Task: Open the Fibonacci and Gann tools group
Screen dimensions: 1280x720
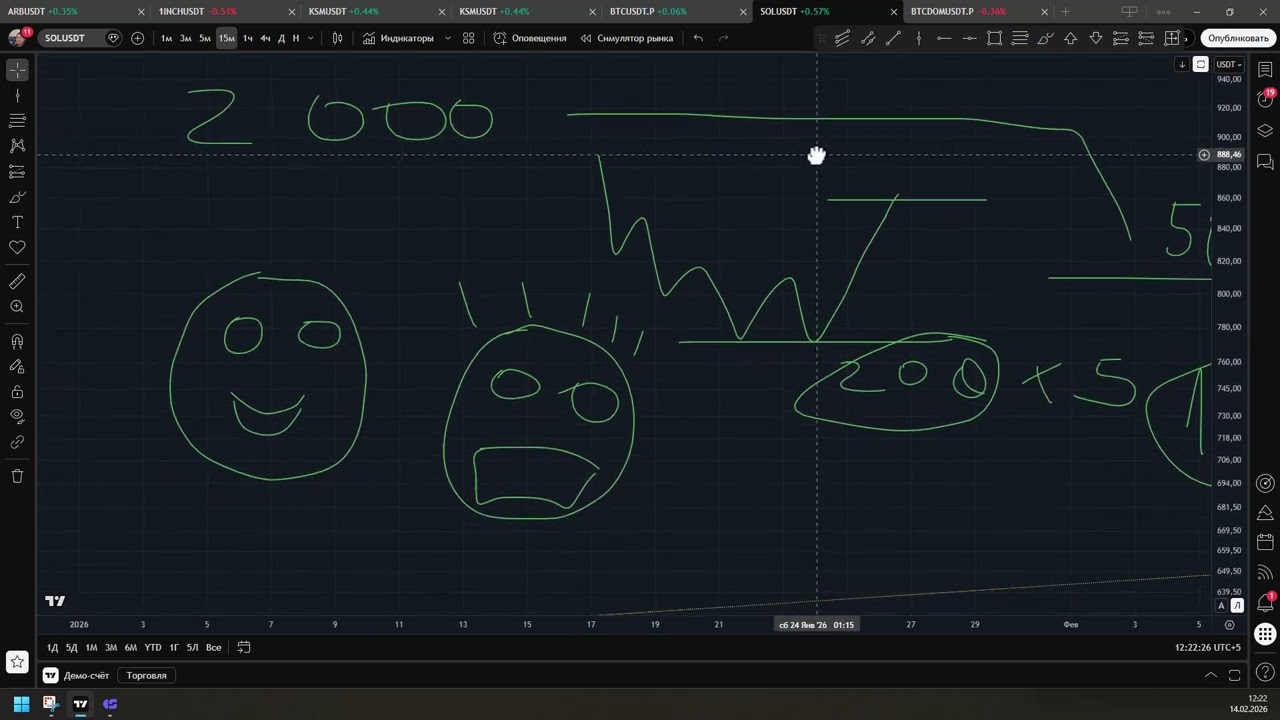Action: (17, 120)
